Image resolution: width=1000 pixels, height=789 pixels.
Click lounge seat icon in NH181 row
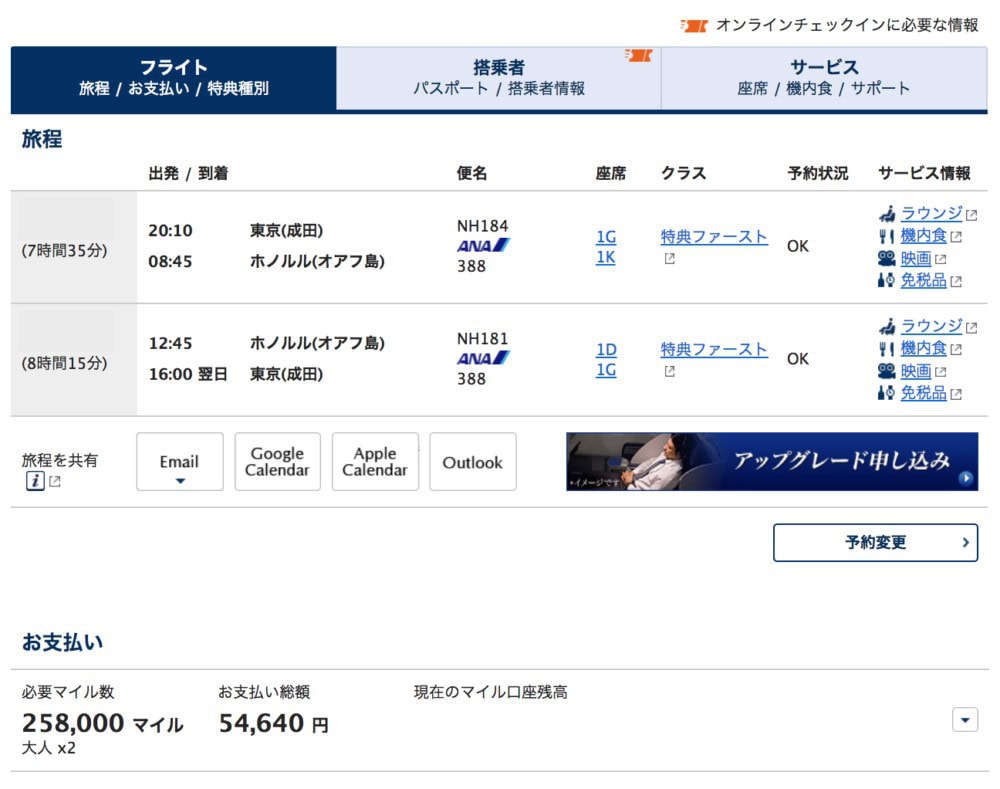(886, 326)
